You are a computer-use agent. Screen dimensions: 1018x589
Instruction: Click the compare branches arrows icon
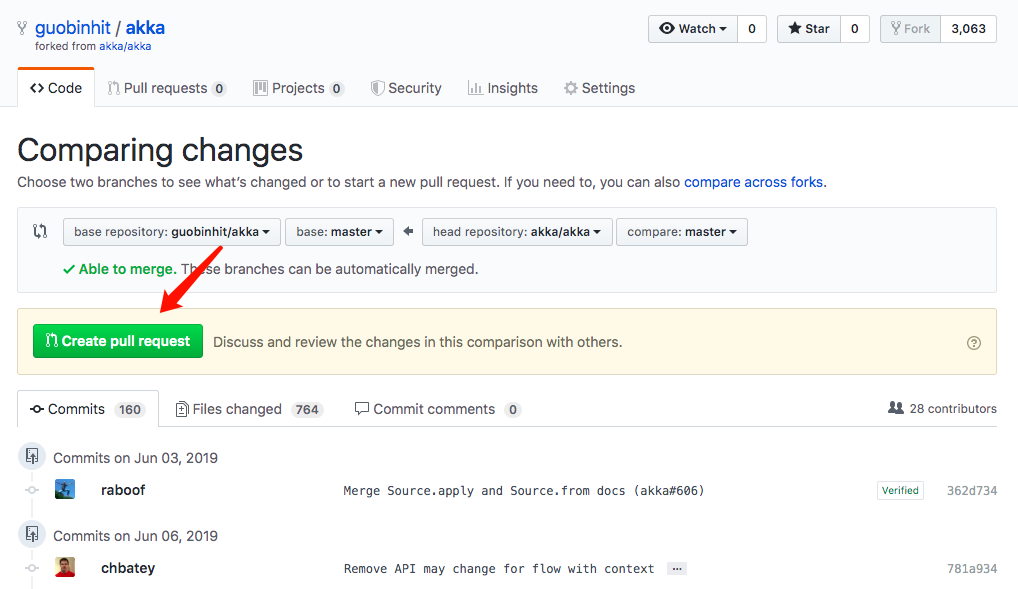(x=39, y=231)
